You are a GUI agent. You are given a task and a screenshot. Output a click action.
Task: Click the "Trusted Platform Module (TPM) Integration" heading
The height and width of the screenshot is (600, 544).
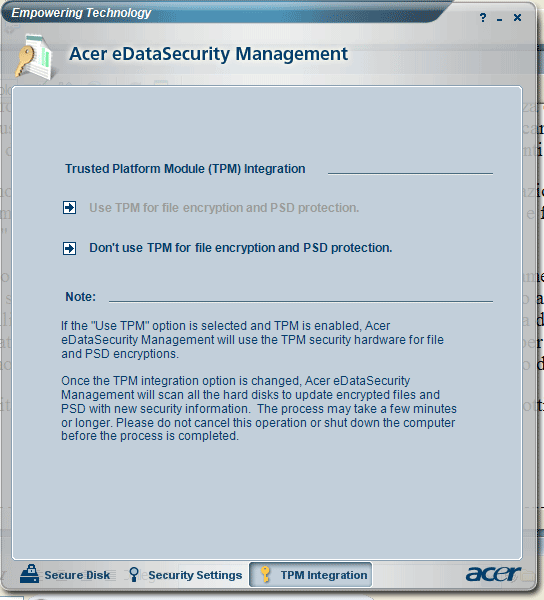185,169
